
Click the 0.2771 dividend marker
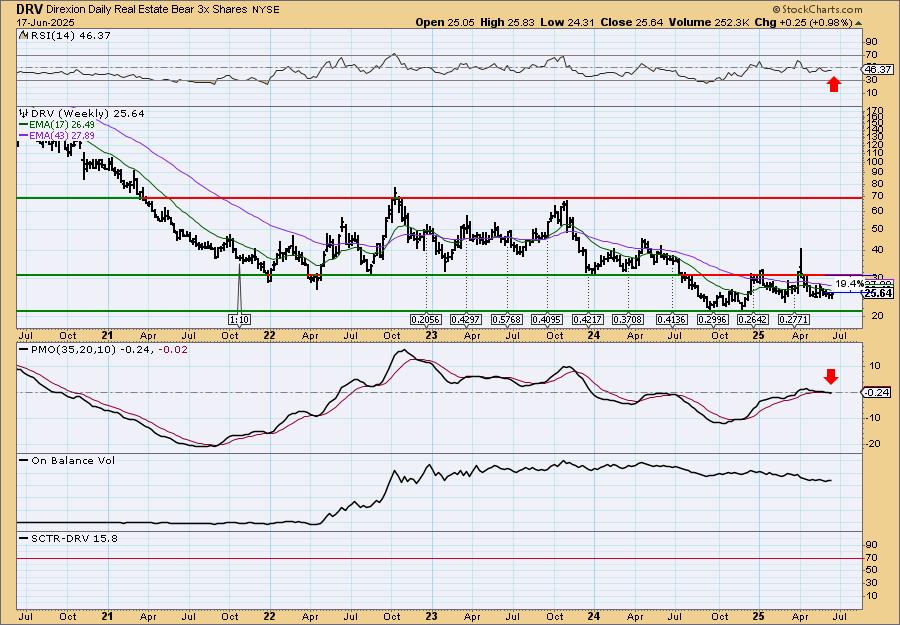pos(793,319)
